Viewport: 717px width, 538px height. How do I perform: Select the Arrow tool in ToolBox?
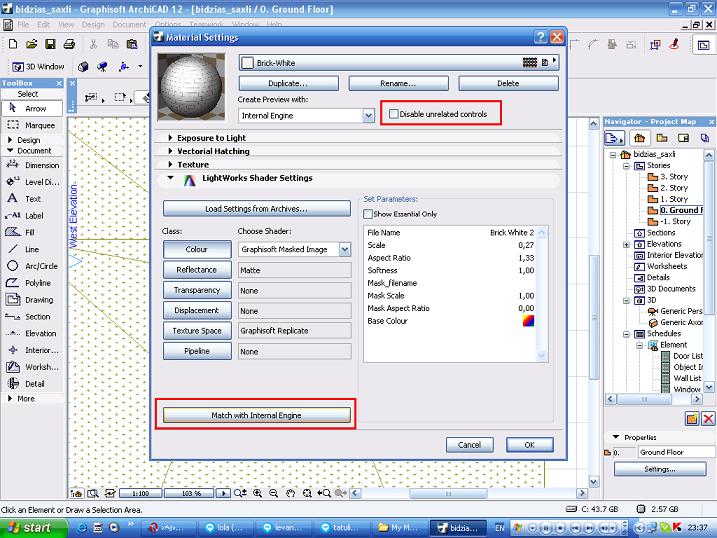(32, 108)
